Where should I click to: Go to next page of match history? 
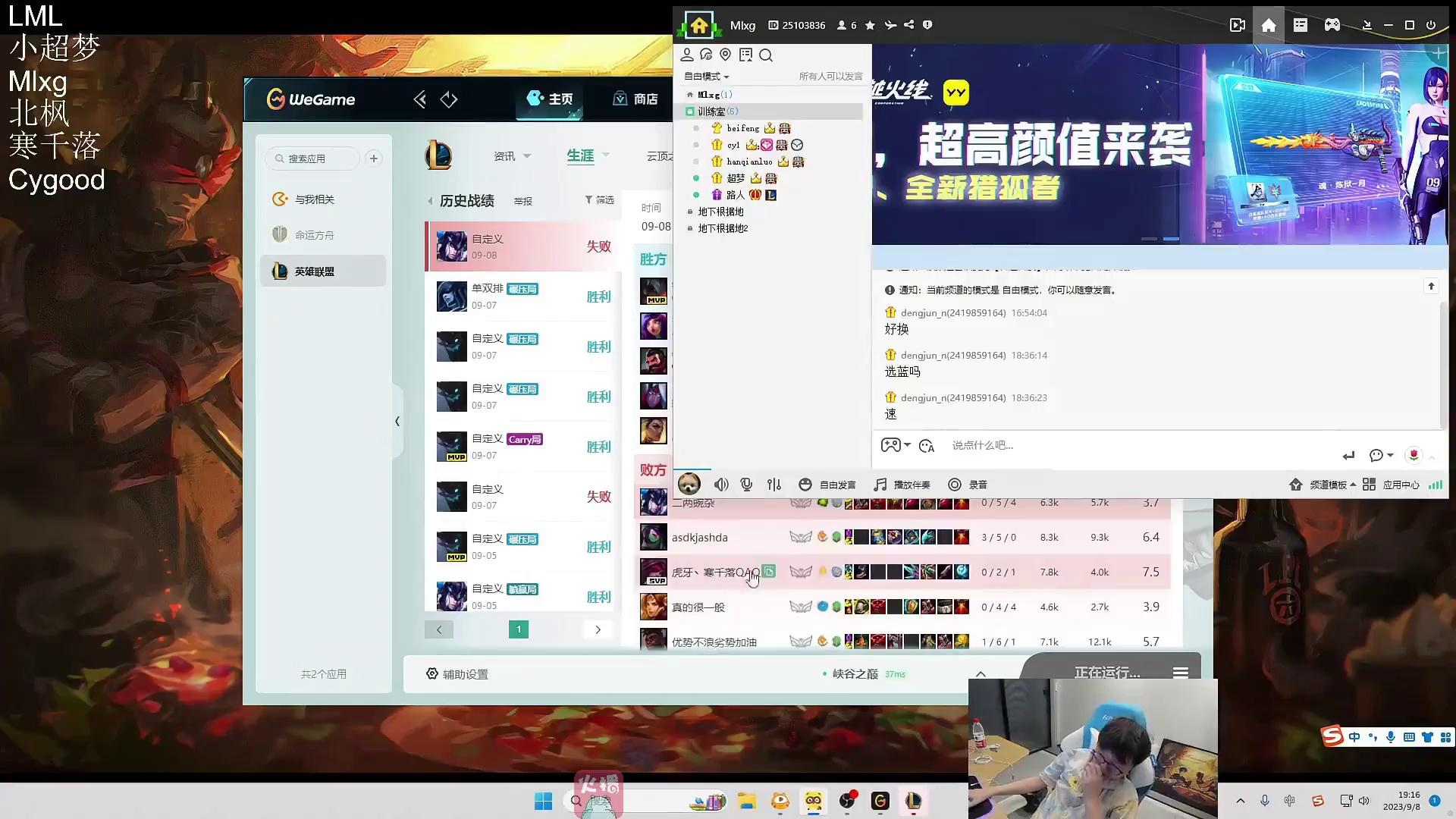[598, 629]
